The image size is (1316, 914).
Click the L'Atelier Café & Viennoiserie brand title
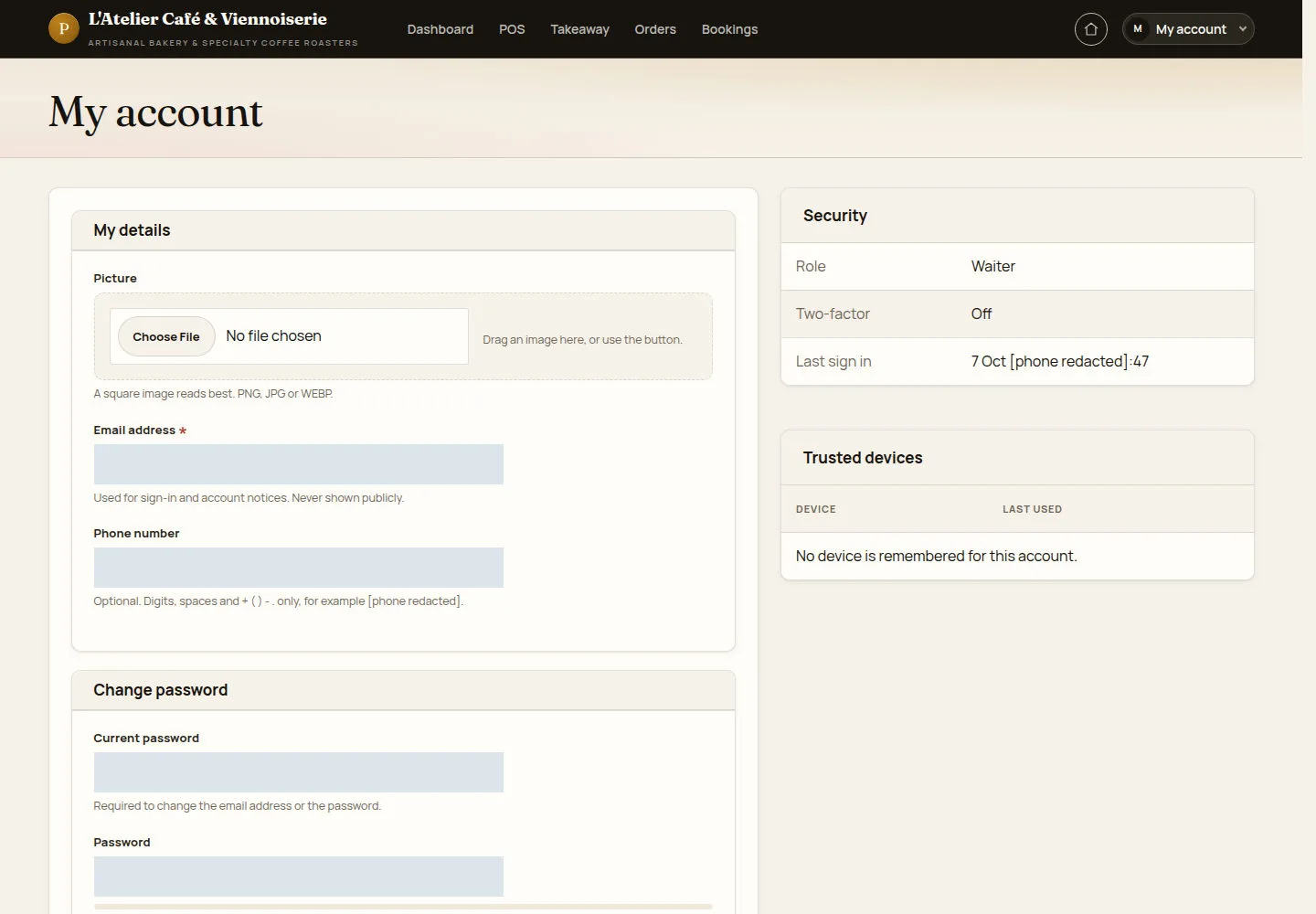point(207,19)
